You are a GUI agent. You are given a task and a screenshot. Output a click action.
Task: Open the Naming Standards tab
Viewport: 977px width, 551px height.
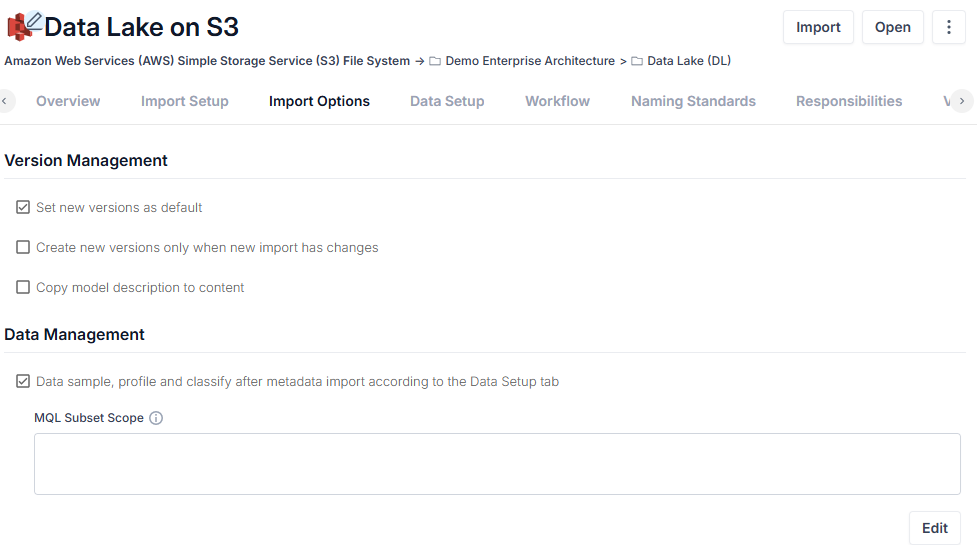pos(693,101)
